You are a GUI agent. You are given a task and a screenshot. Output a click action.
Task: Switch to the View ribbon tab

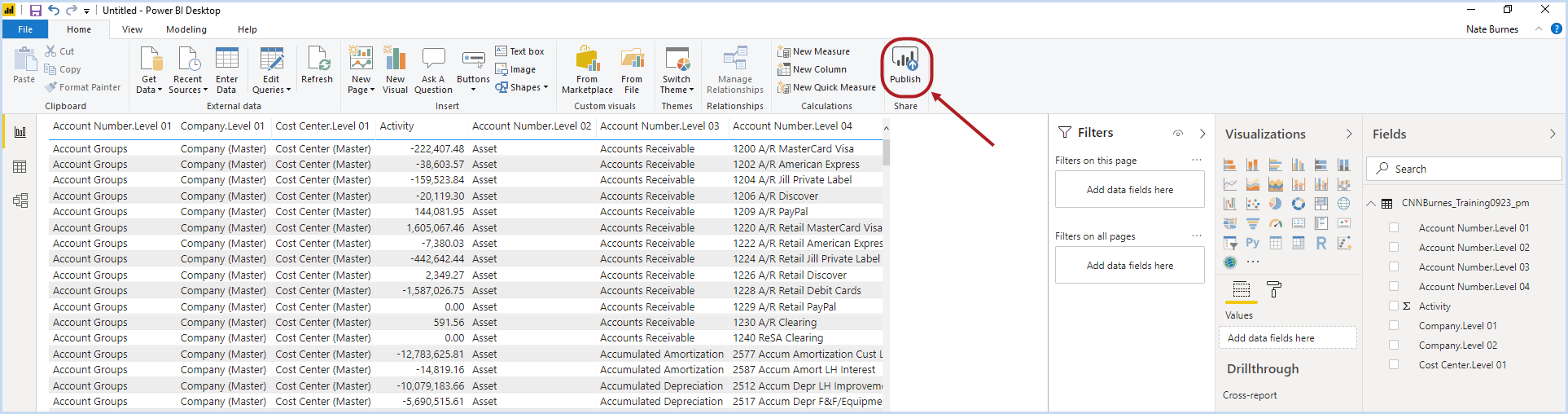132,29
